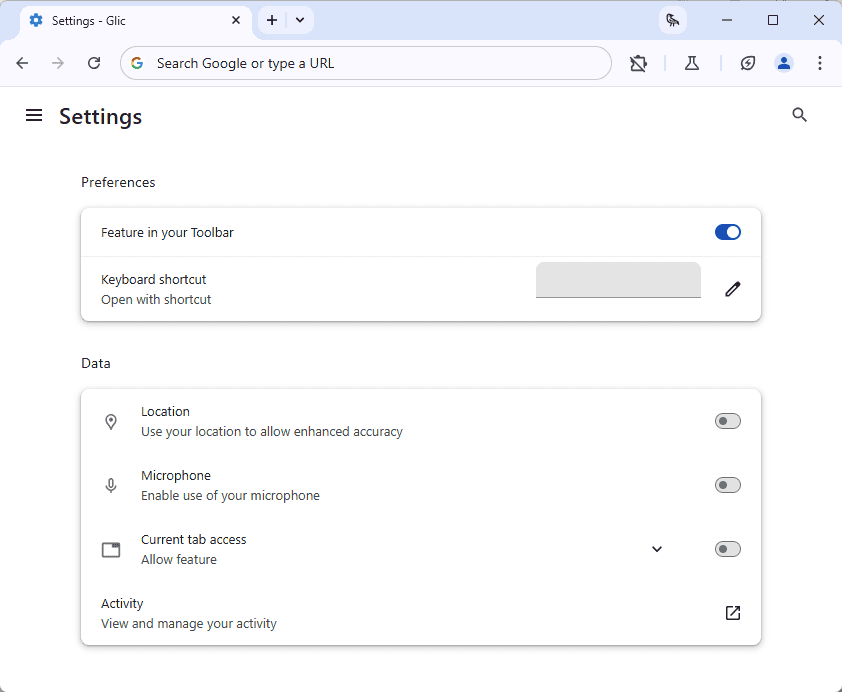
Task: Click the keyboard shortcut input field
Action: pos(618,280)
